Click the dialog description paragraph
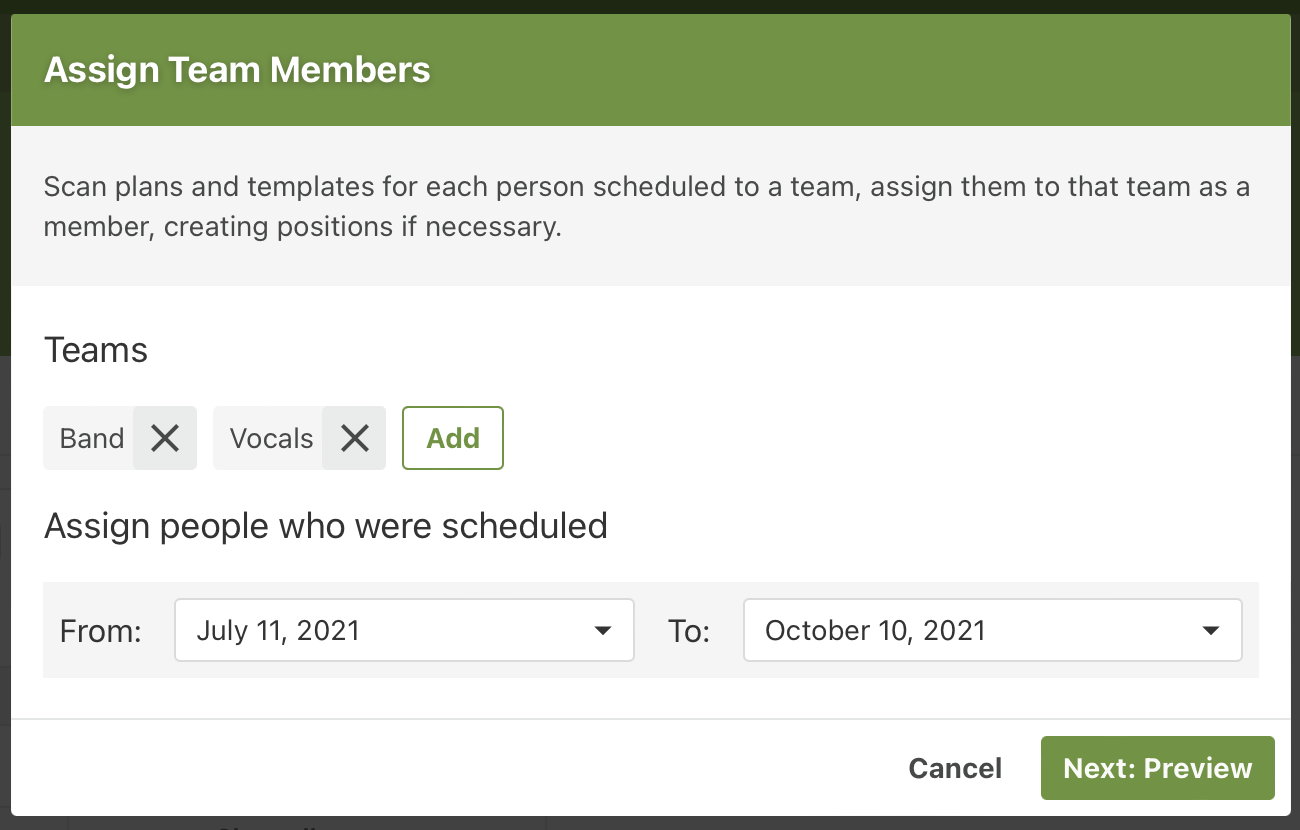 [646, 206]
